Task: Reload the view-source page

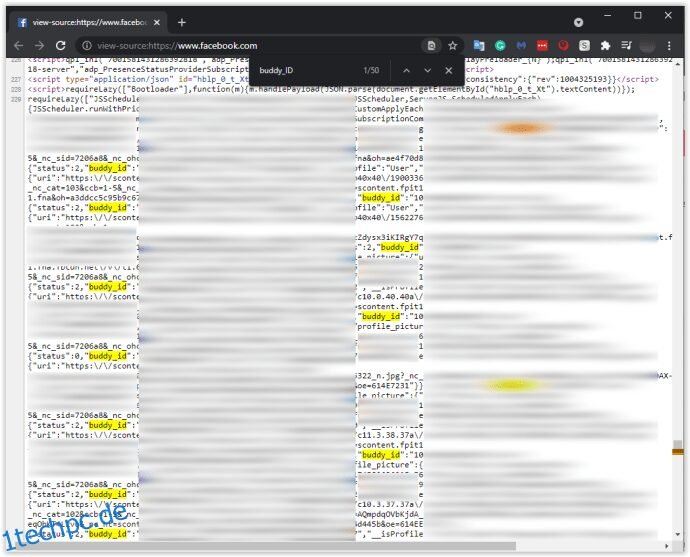Action: 61,45
